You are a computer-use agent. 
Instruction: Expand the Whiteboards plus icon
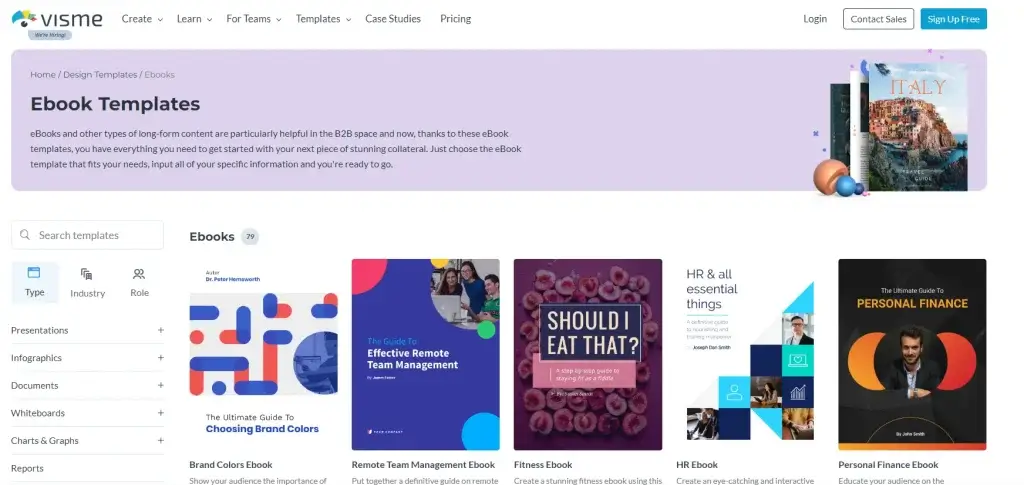coord(160,413)
